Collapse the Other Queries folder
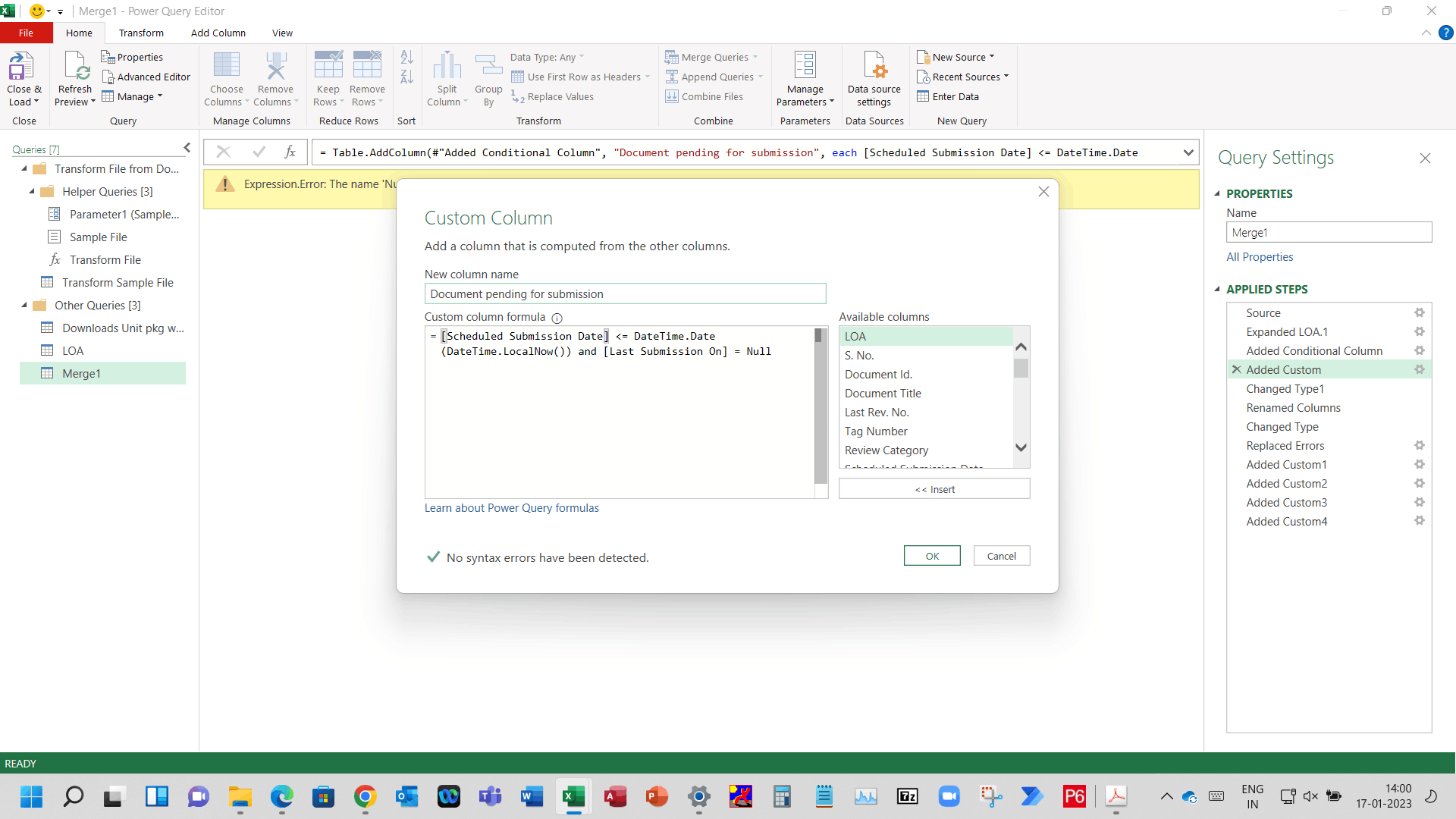Viewport: 1456px width, 819px height. (24, 305)
